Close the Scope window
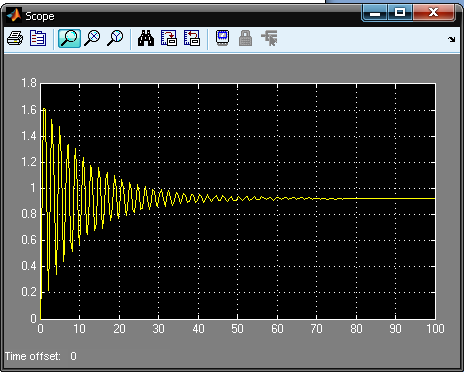Viewport: 464px width, 372px height. point(433,13)
